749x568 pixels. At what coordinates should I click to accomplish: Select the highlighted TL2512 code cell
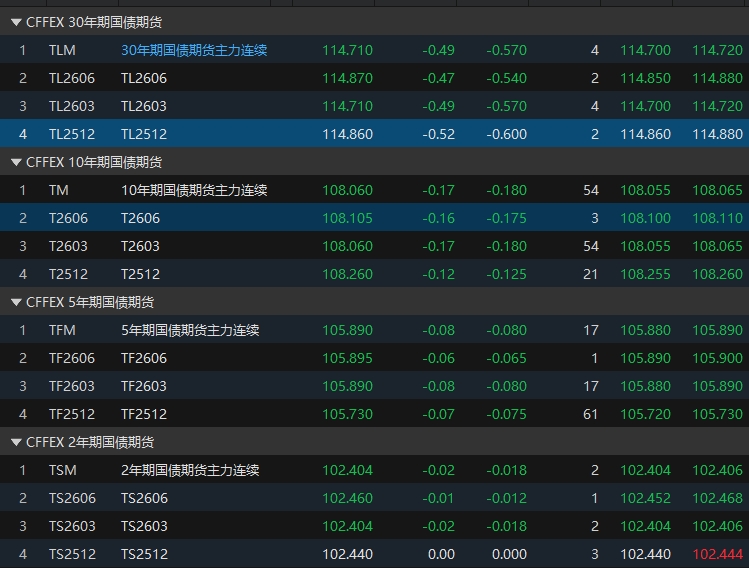tap(72, 134)
